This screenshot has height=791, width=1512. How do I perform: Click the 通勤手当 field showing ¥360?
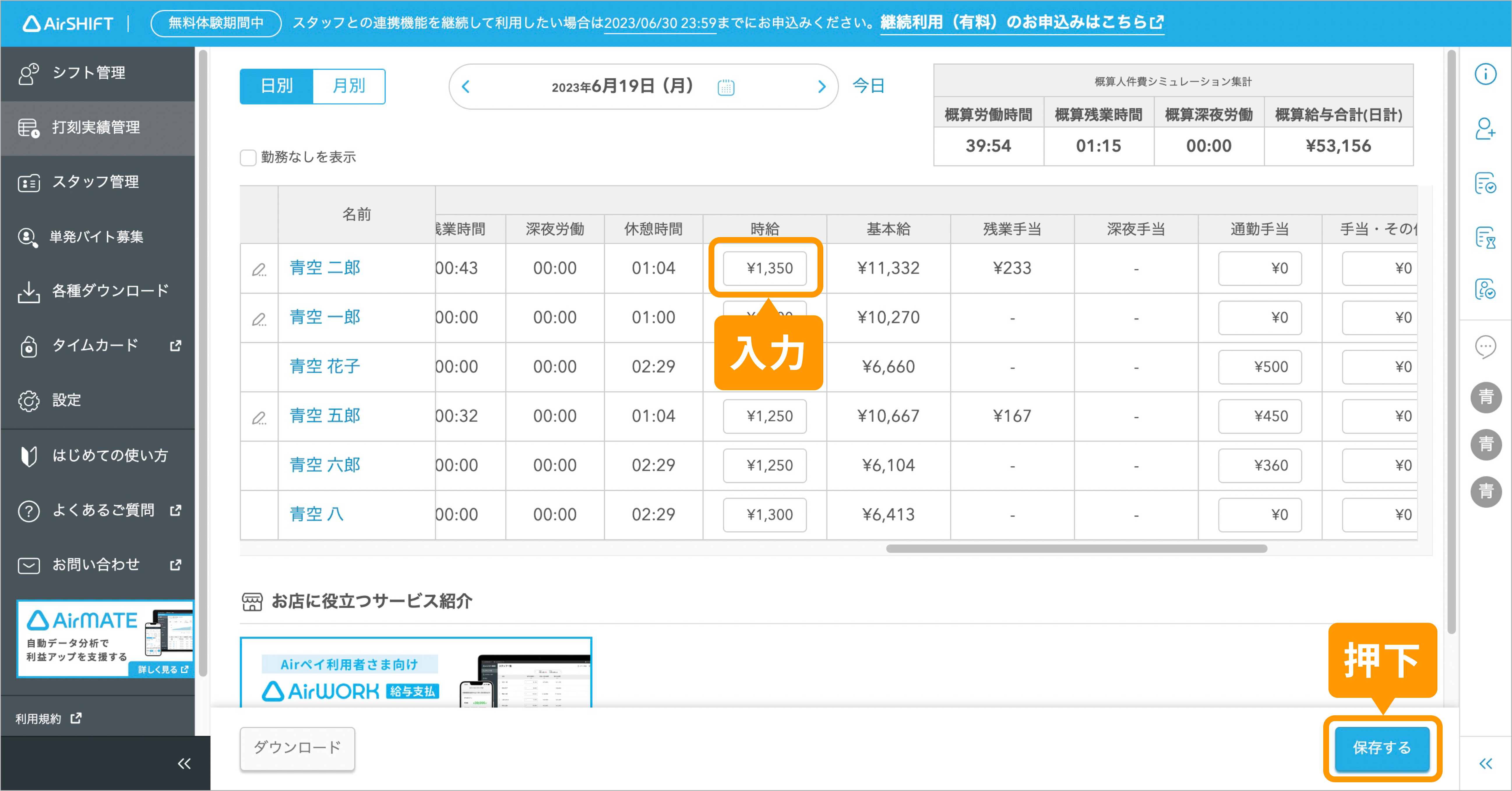pos(1260,465)
